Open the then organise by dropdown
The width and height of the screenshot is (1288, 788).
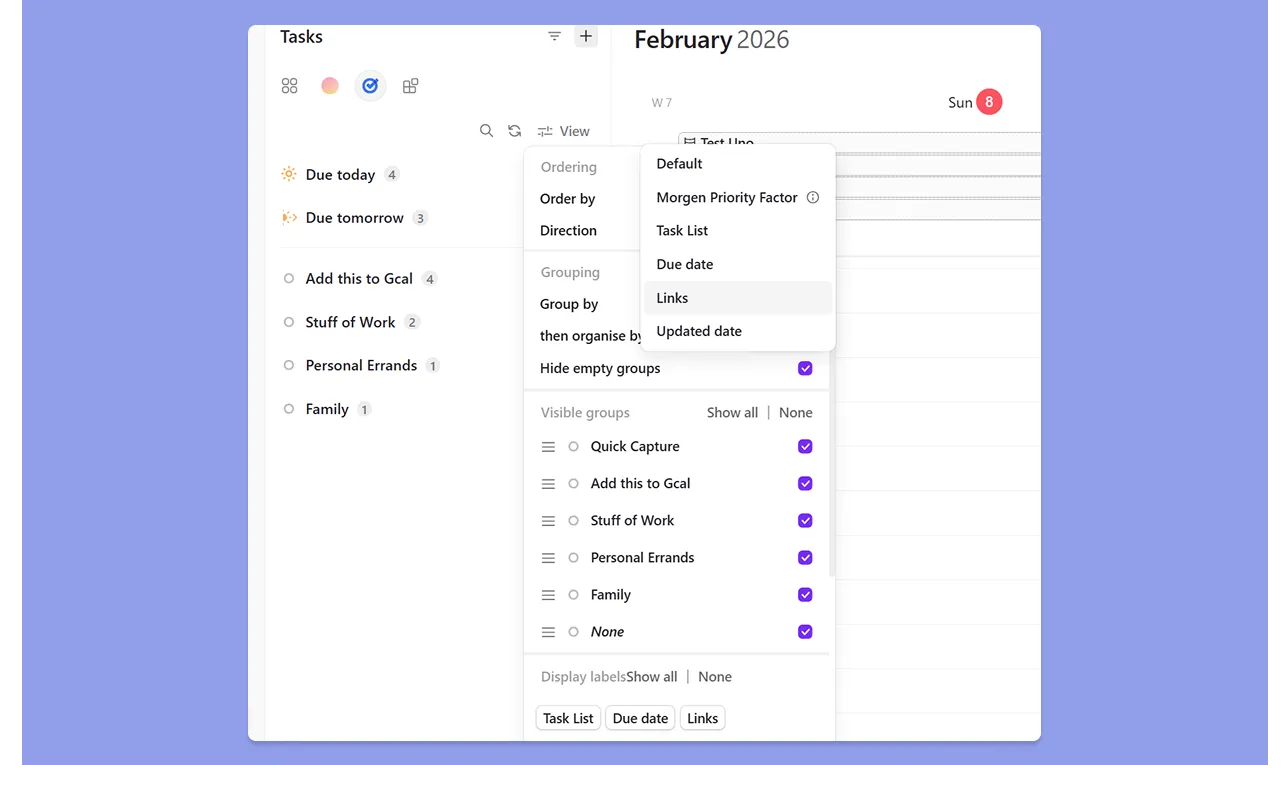590,336
